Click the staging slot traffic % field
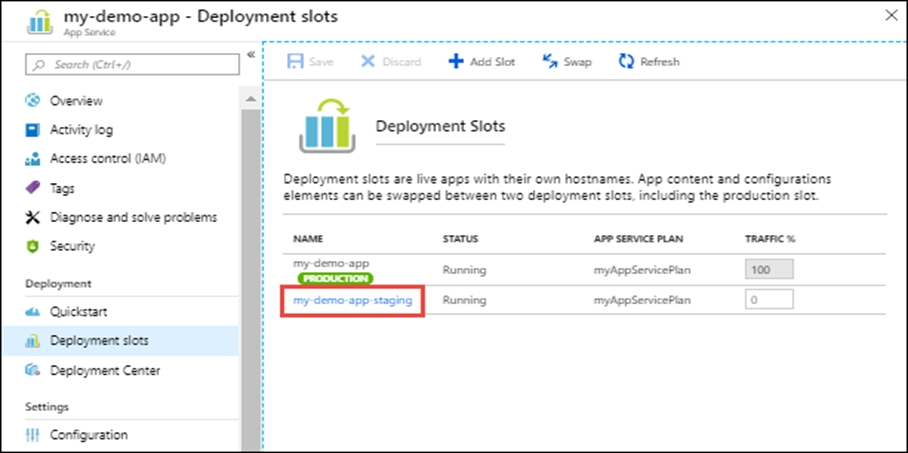This screenshot has width=908, height=453. (768, 300)
